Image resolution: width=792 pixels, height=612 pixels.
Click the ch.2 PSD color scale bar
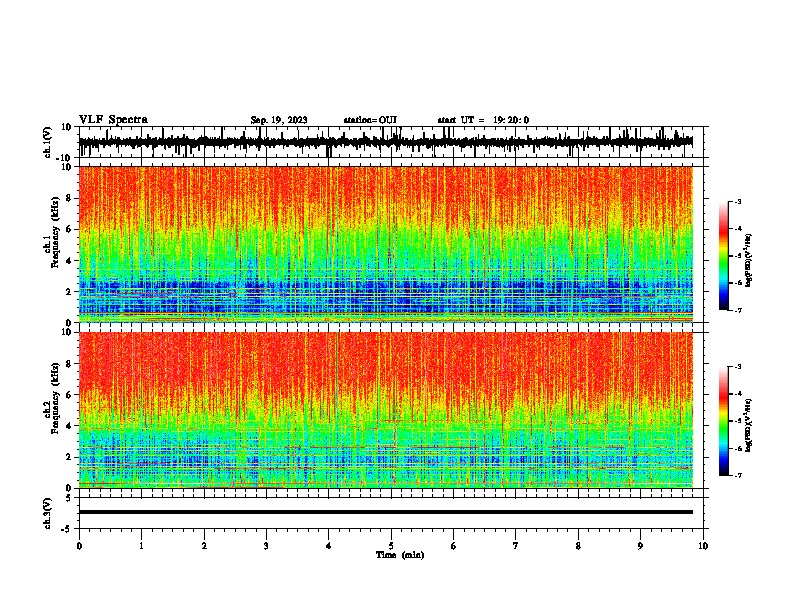pyautogui.click(x=723, y=421)
